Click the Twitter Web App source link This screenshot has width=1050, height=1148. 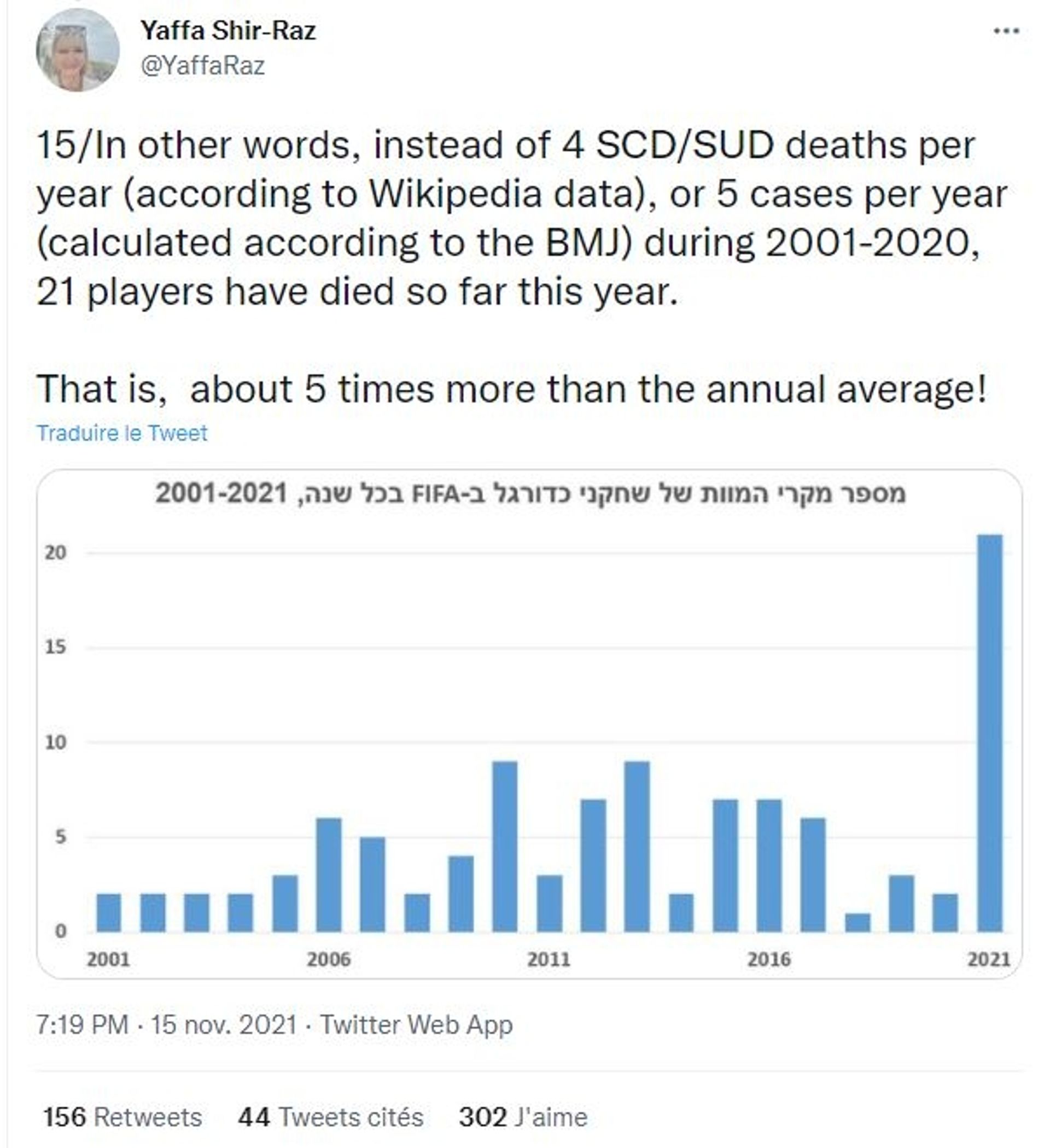coord(416,1025)
